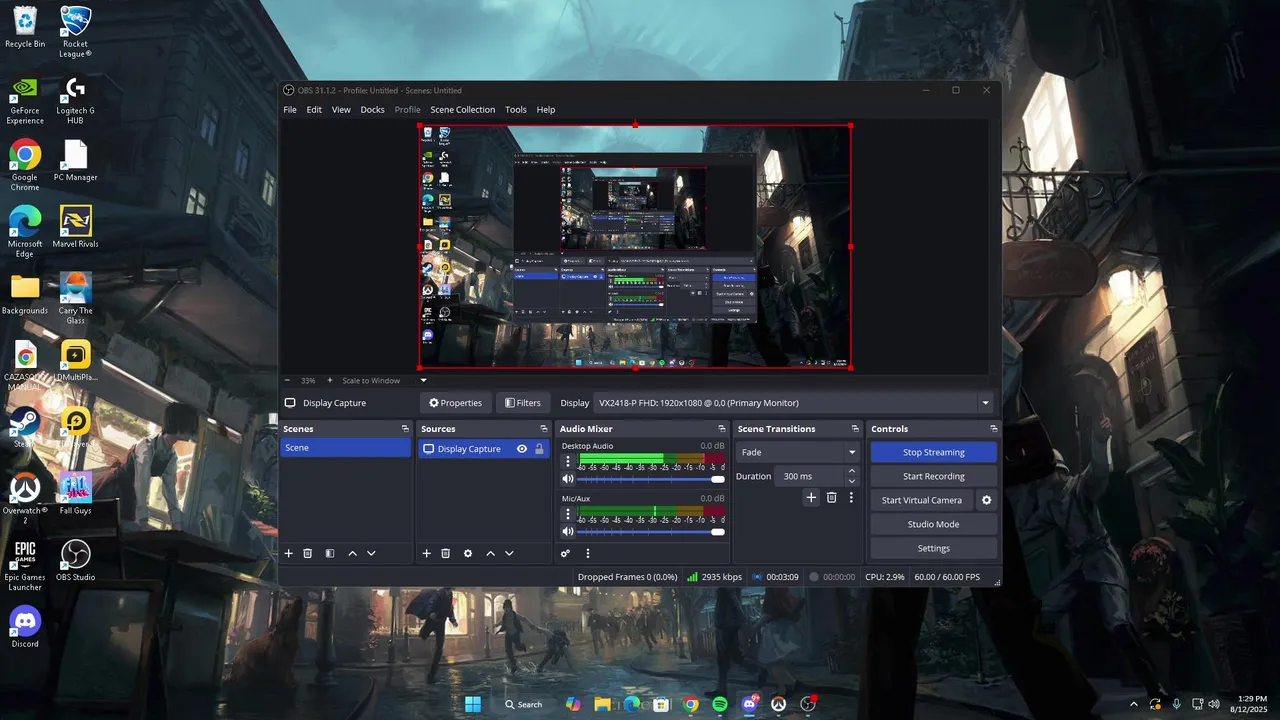Open OBS Settings from Controls

[x=933, y=548]
